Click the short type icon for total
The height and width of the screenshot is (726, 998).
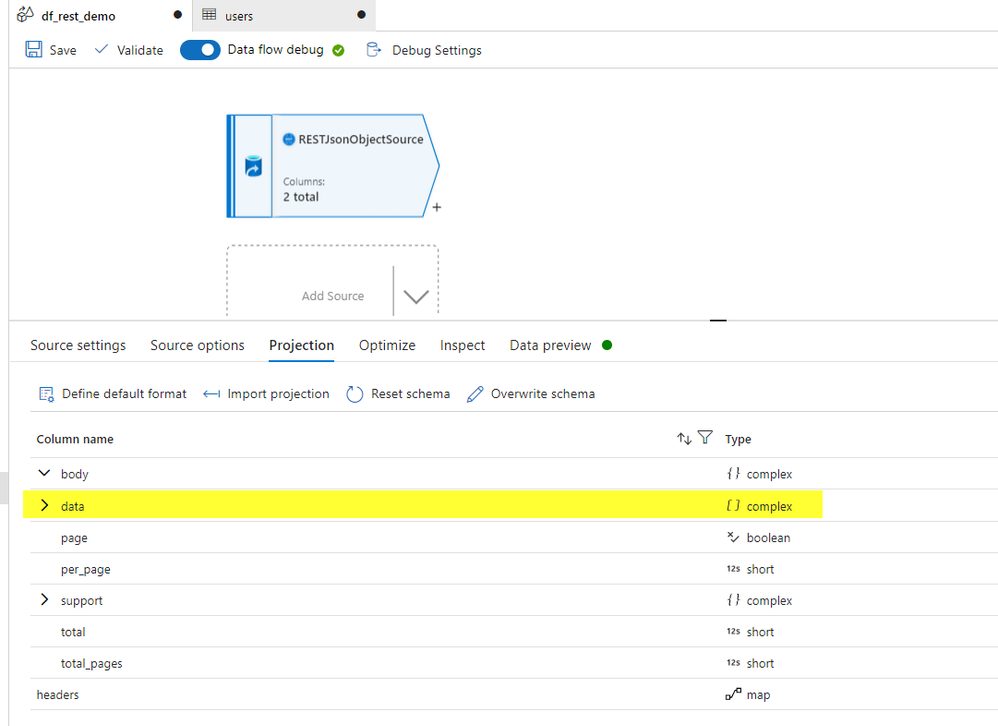(x=733, y=631)
